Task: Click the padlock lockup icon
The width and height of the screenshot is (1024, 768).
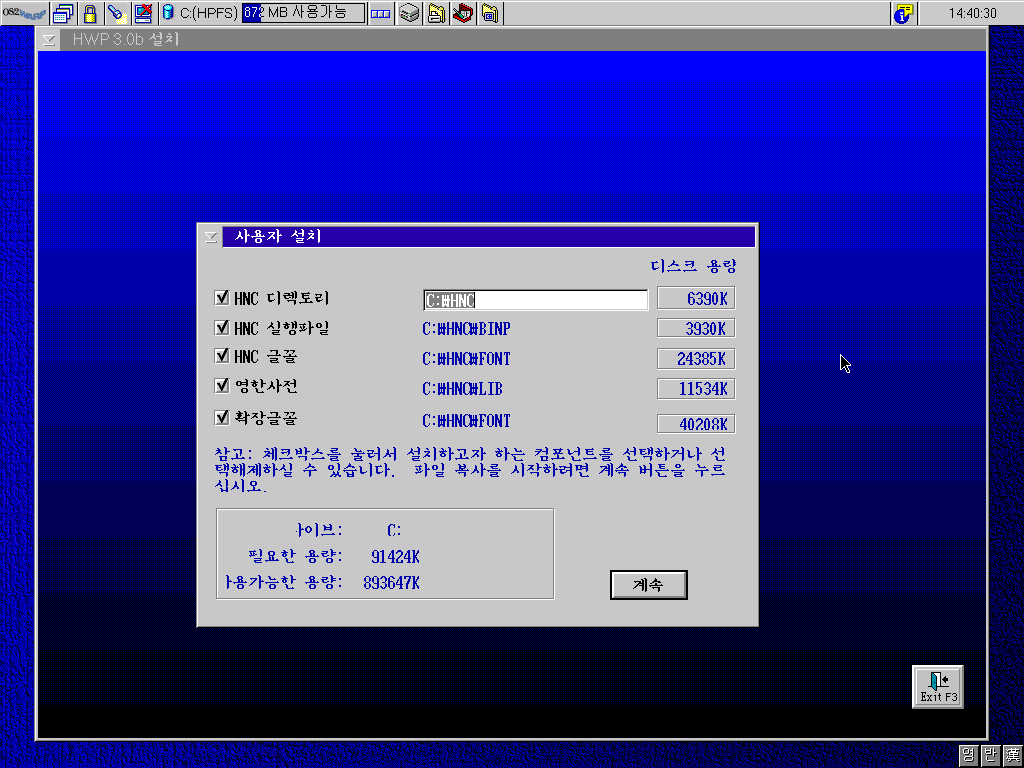Action: click(x=90, y=13)
